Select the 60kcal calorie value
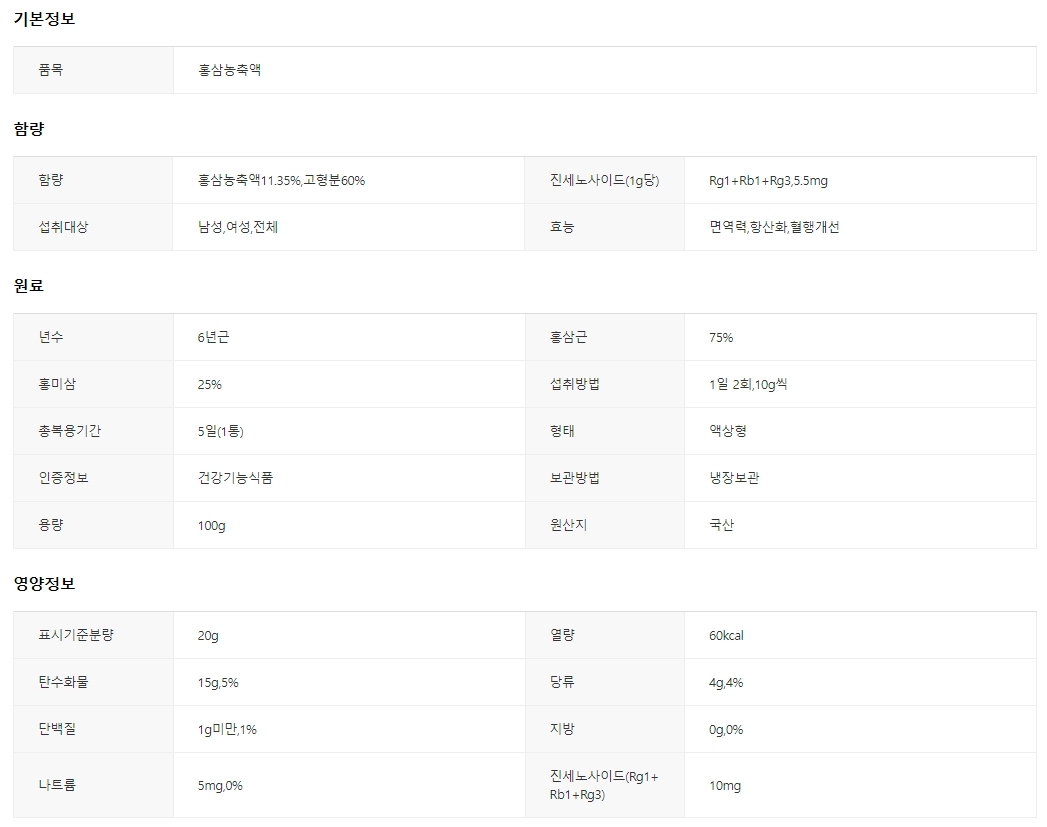Image resolution: width=1047 pixels, height=827 pixels. [726, 635]
